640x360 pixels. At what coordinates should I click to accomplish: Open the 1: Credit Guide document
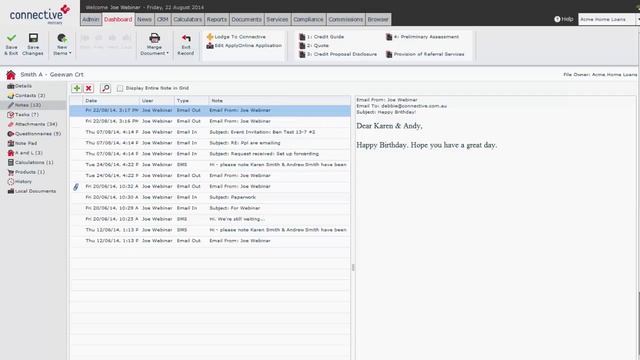pyautogui.click(x=322, y=37)
